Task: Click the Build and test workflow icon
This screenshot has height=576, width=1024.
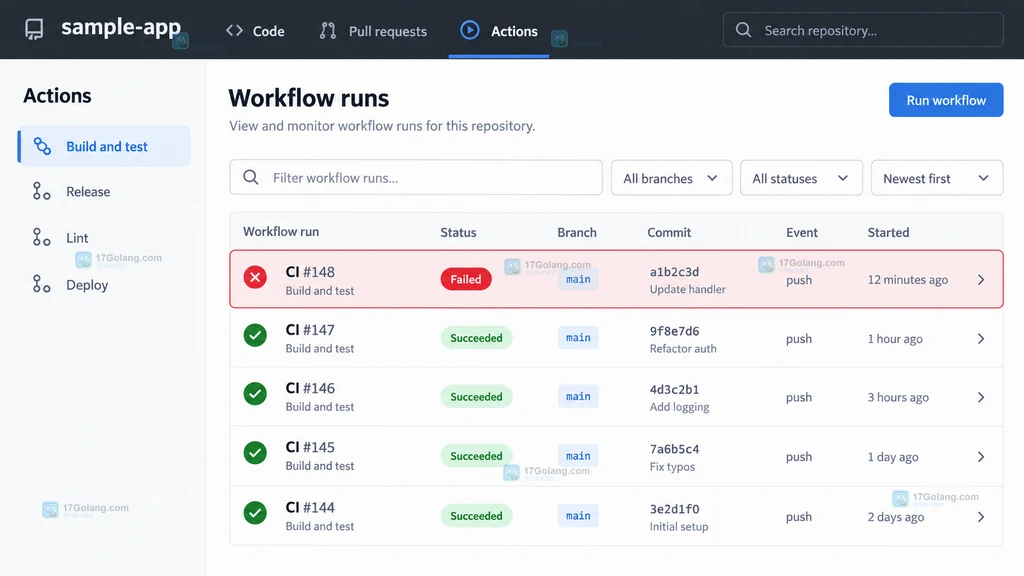Action: tap(42, 146)
